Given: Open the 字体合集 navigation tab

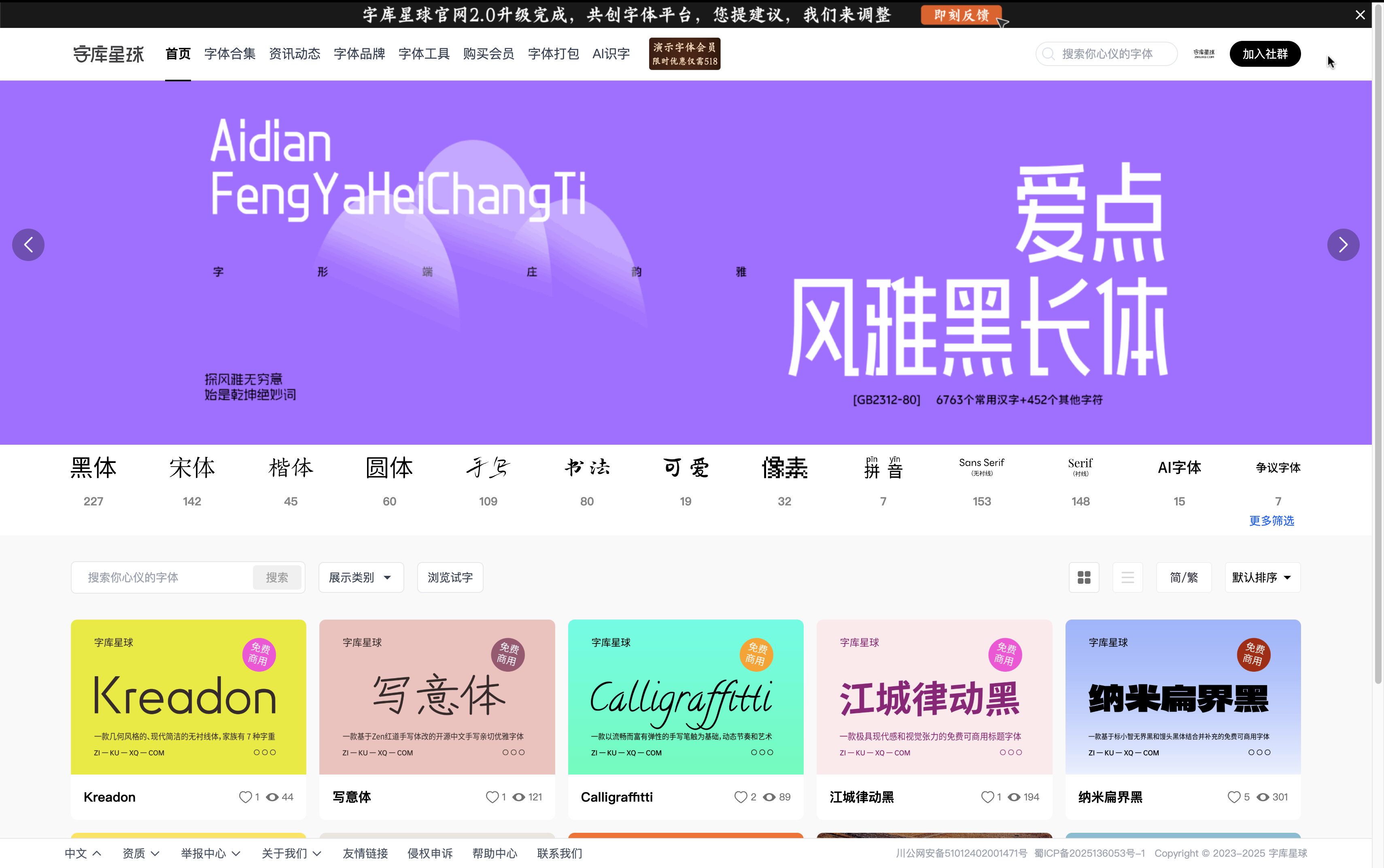Looking at the screenshot, I should [x=229, y=54].
